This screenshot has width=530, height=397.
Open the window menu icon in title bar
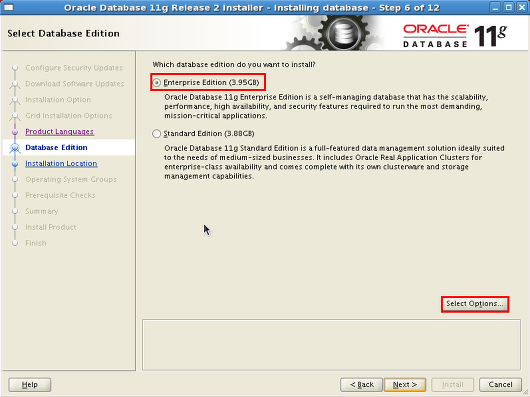[x=8, y=7]
